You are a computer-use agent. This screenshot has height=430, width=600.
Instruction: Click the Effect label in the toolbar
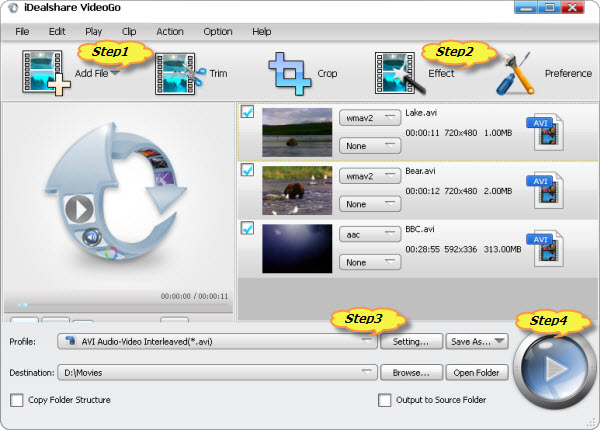point(441,73)
